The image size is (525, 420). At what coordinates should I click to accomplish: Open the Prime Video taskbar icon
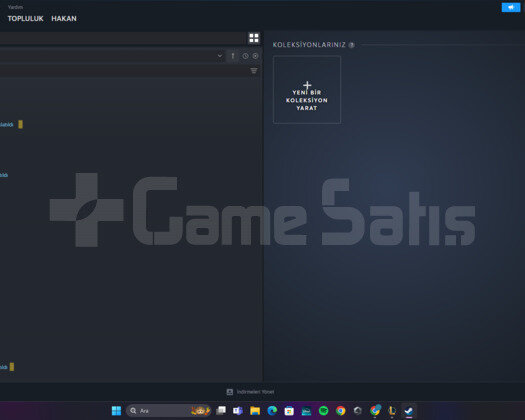tap(306, 411)
